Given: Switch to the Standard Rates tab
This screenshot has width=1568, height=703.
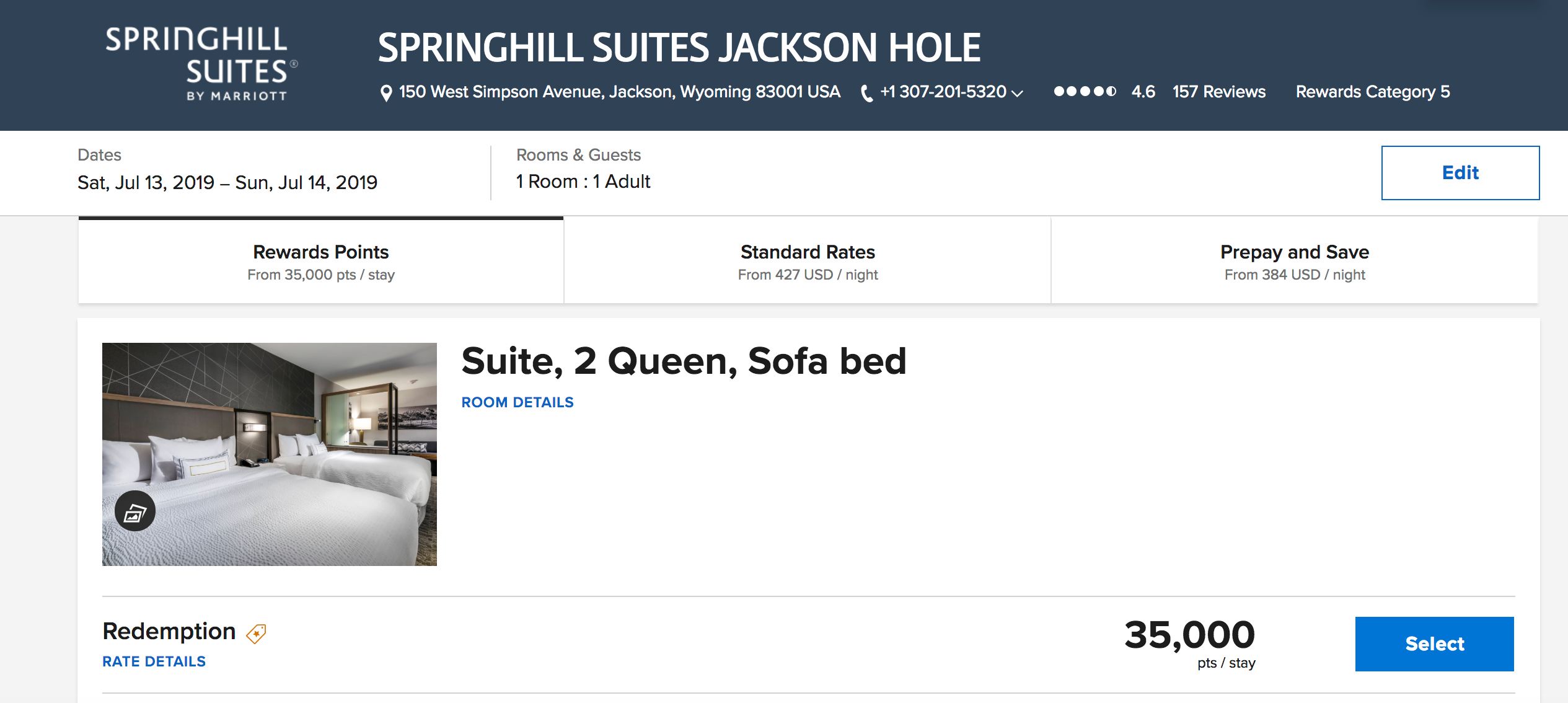Looking at the screenshot, I should click(807, 262).
